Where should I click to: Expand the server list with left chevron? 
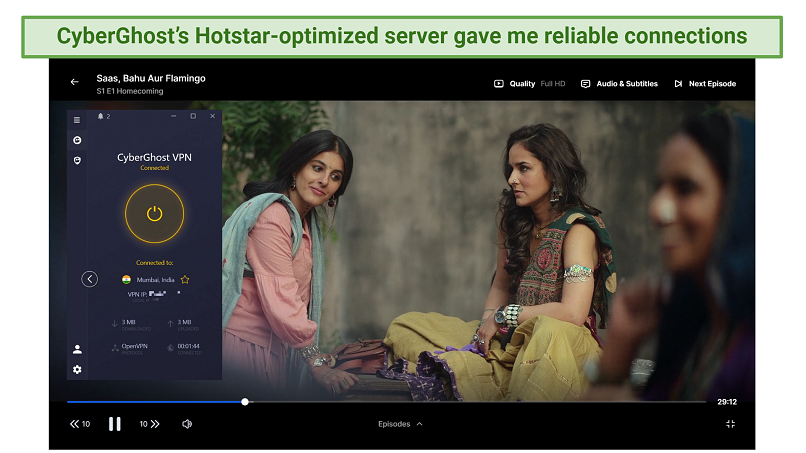coord(89,279)
